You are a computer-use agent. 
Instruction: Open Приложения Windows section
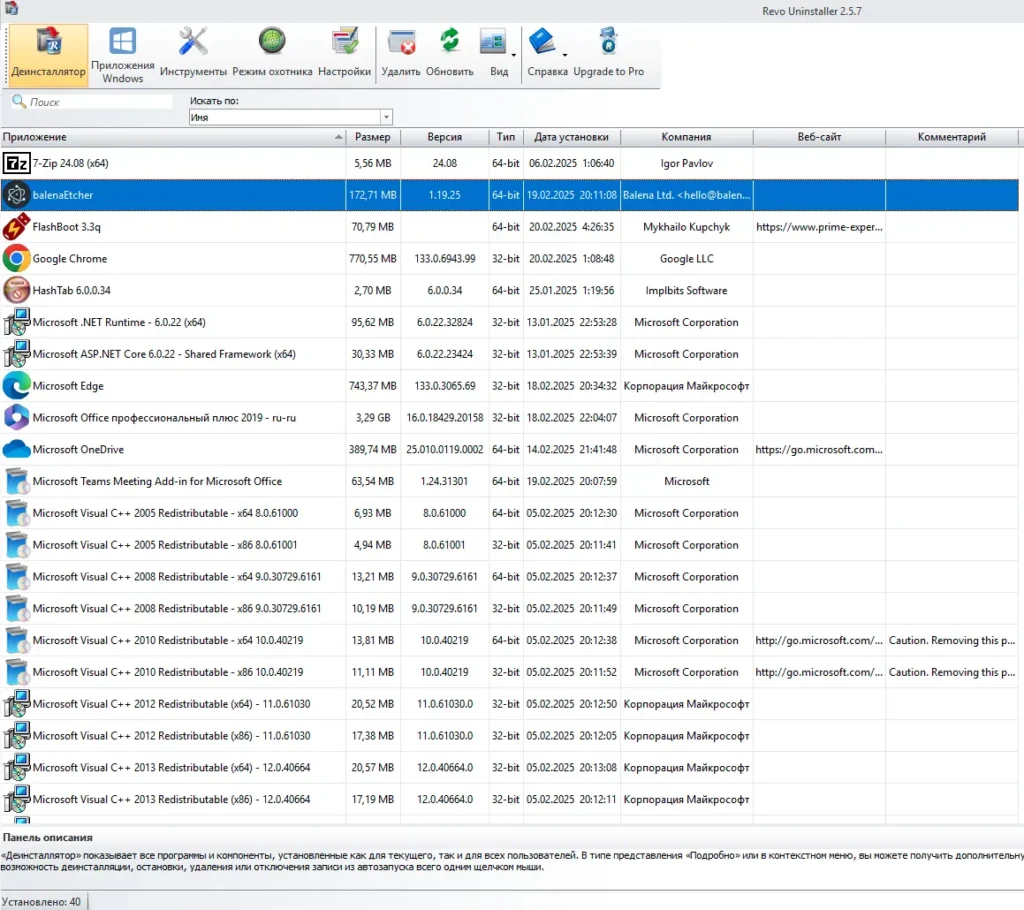tap(123, 55)
